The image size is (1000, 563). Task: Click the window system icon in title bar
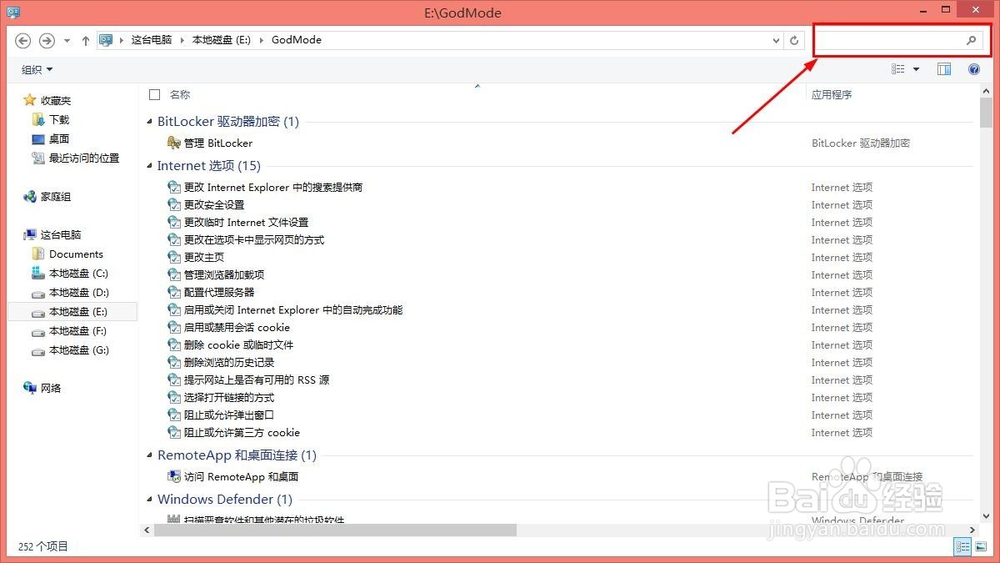pos(13,12)
